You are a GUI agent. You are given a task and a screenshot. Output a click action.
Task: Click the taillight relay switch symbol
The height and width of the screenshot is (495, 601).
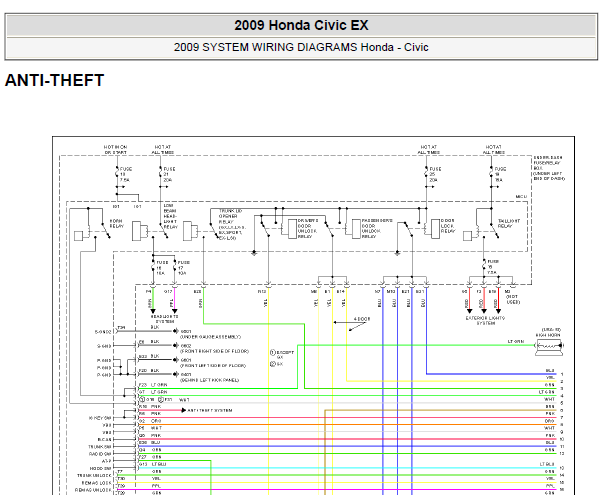pyautogui.click(x=494, y=230)
